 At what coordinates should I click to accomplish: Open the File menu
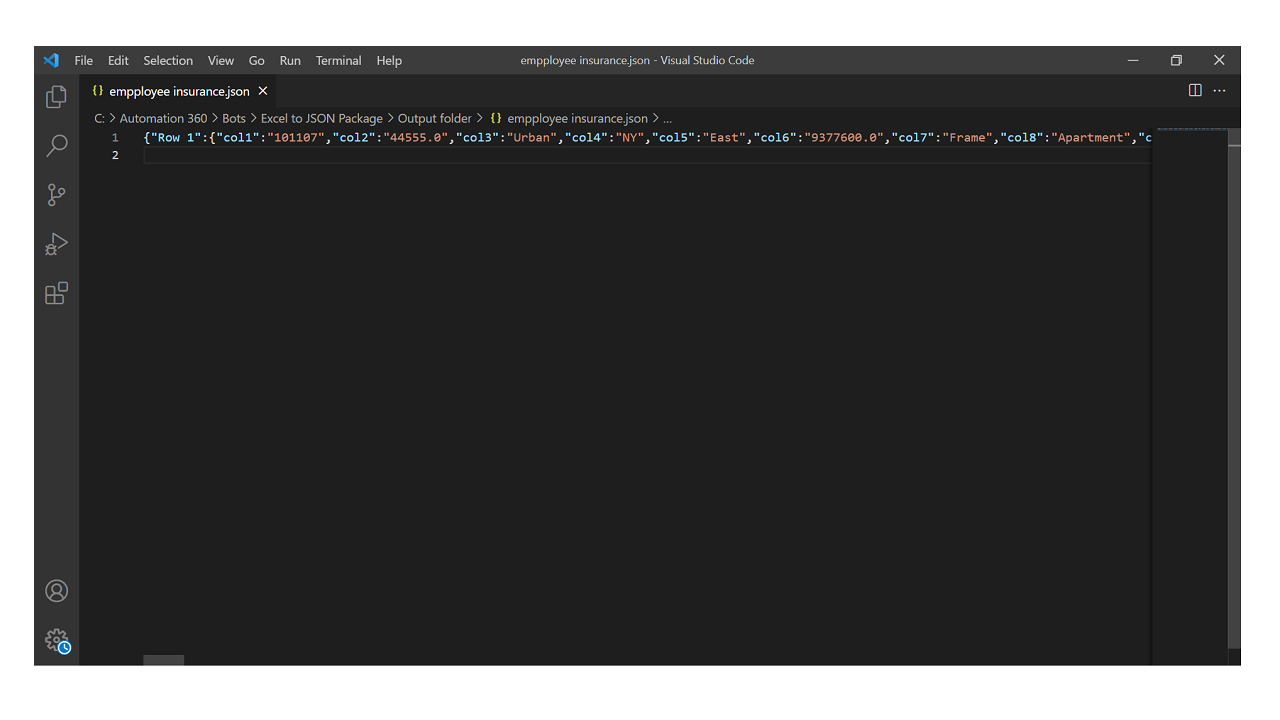coord(84,61)
